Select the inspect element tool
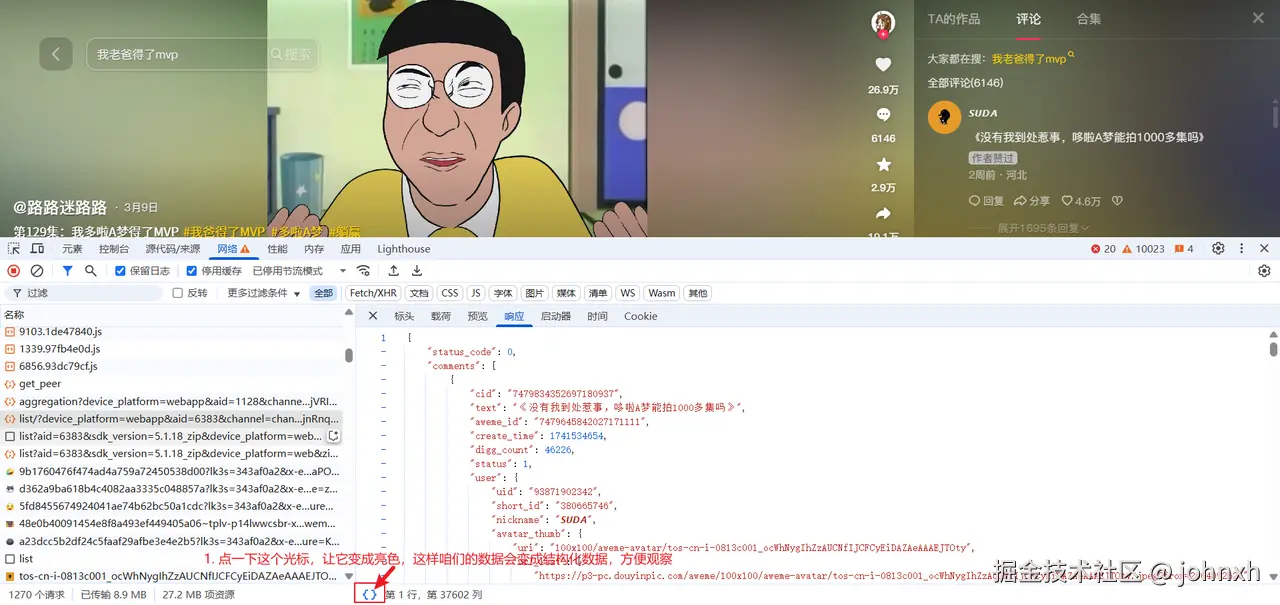 pos(14,248)
